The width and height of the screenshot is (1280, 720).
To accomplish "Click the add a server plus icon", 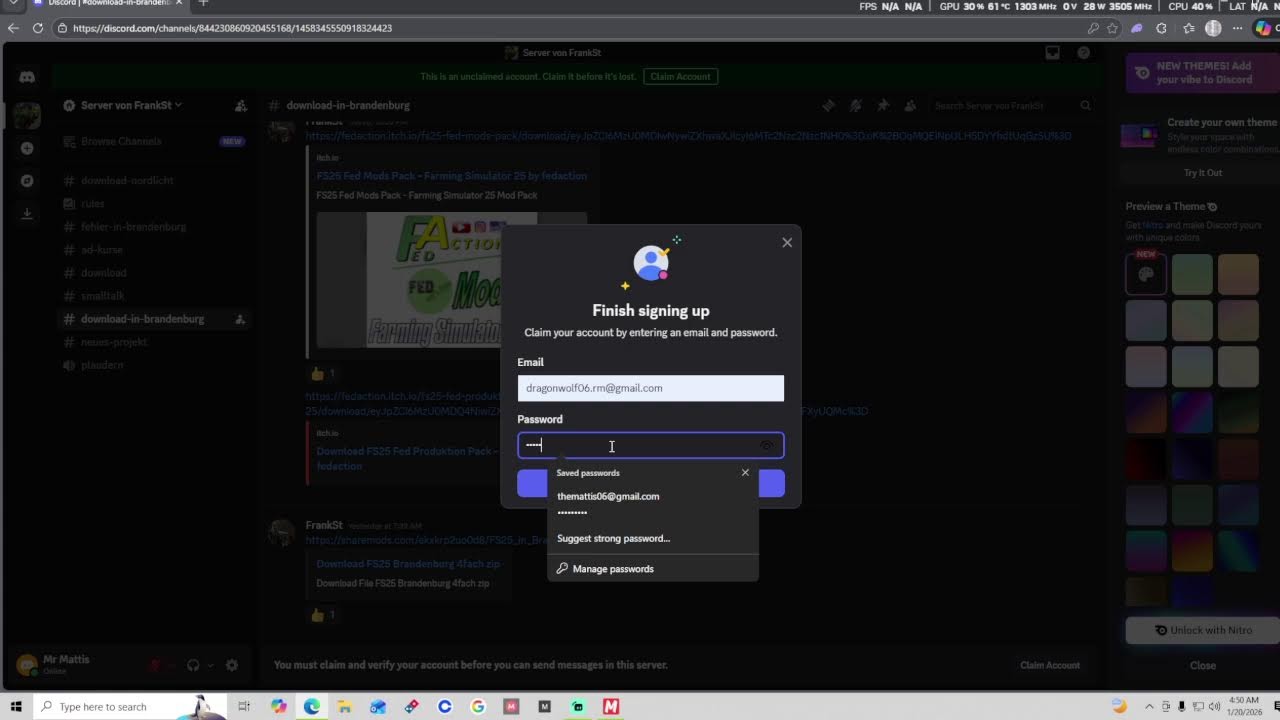I will coord(27,148).
